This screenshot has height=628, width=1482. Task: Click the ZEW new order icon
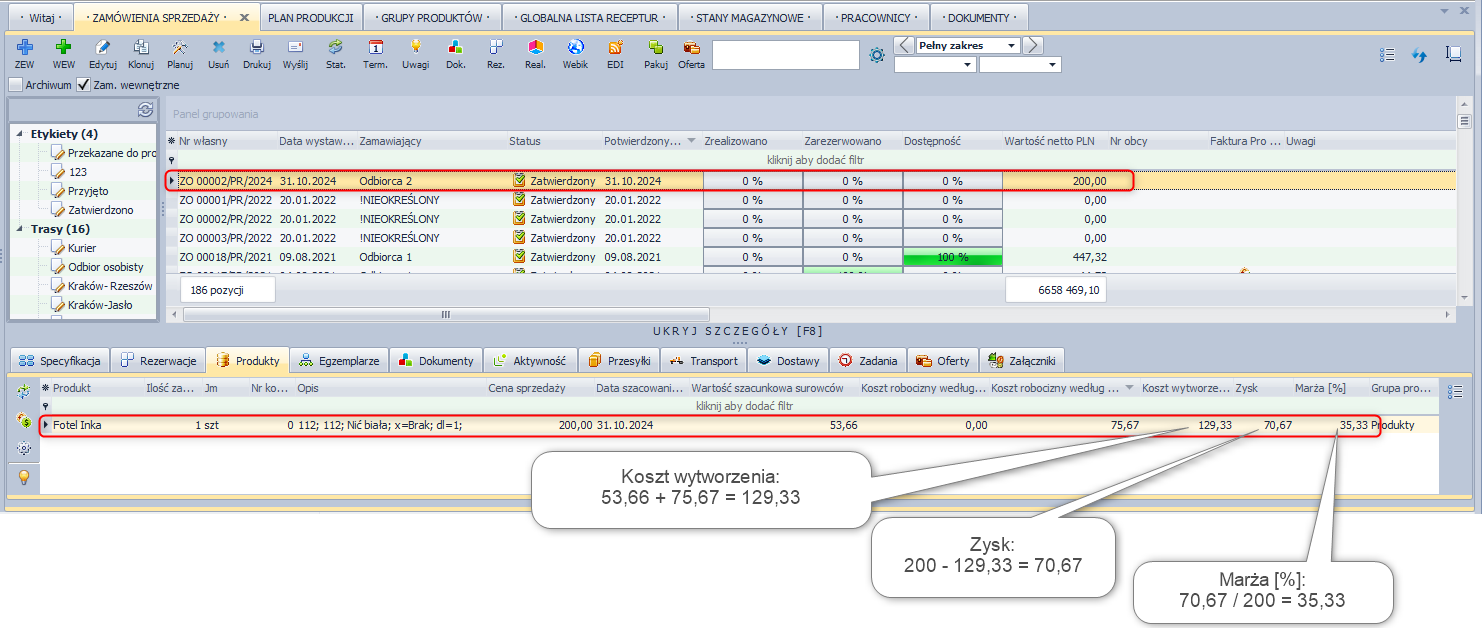pyautogui.click(x=25, y=48)
